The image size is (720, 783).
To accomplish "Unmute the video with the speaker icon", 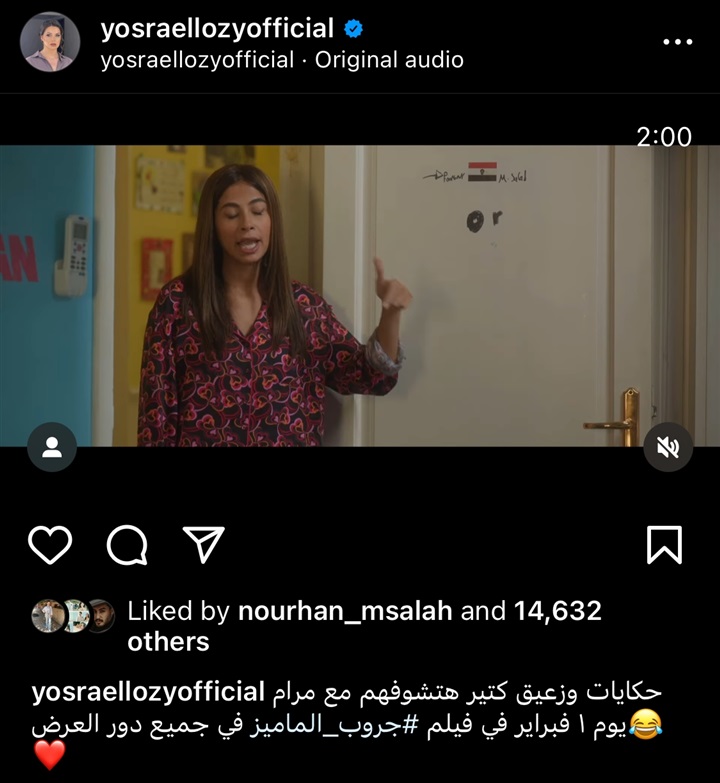I will pos(668,447).
